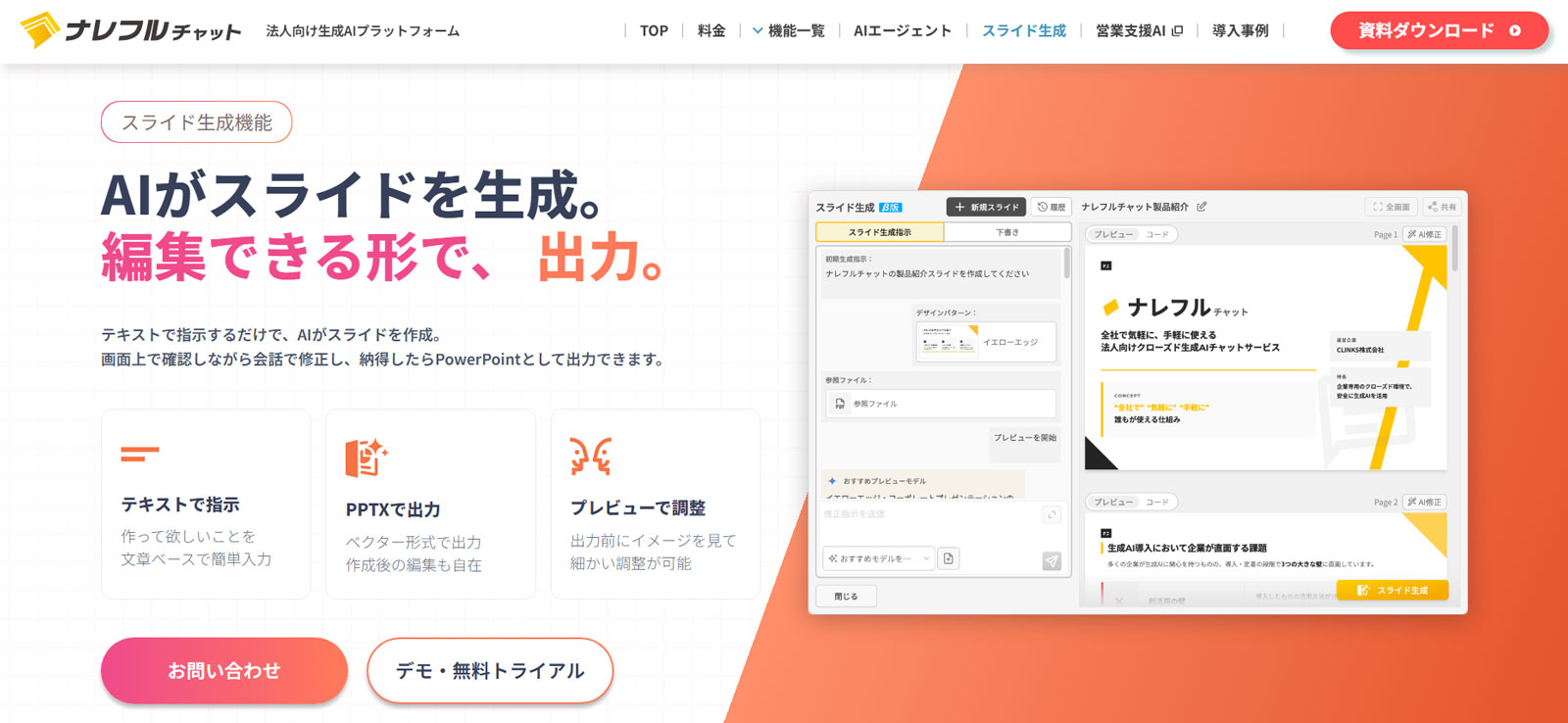Screen dimensions: 1568x723
Task: Click AI修正 for Page 2
Action: coord(1425,502)
